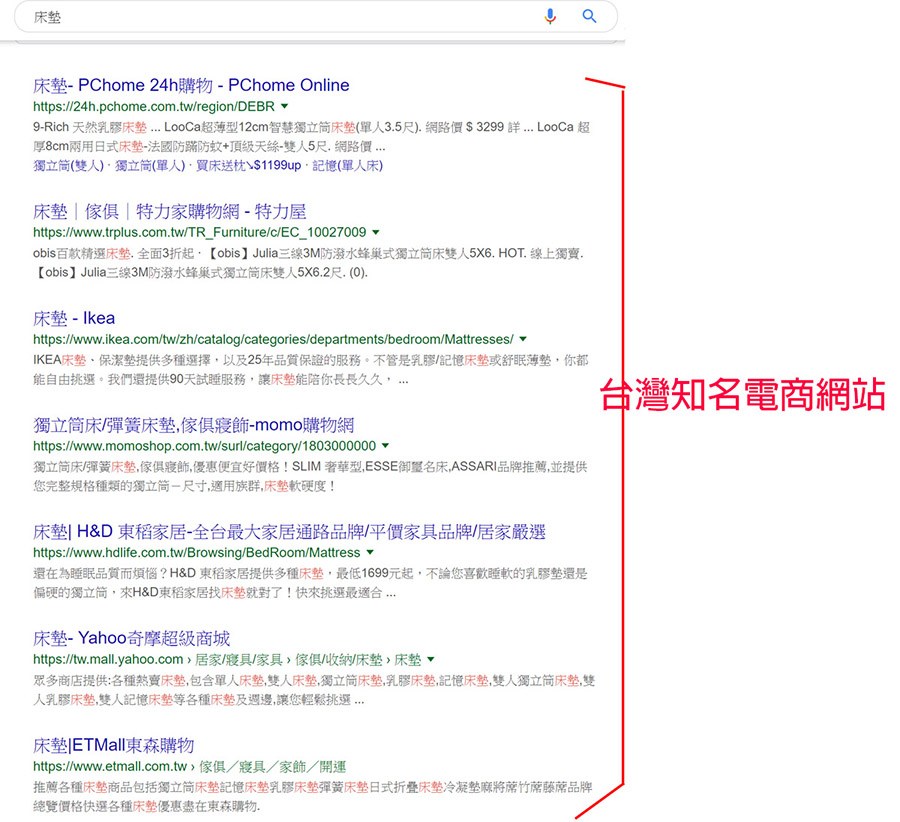The height and width of the screenshot is (822, 900).
Task: Expand dropdown arrow beside trplus.com.tw URL
Action: 375,232
